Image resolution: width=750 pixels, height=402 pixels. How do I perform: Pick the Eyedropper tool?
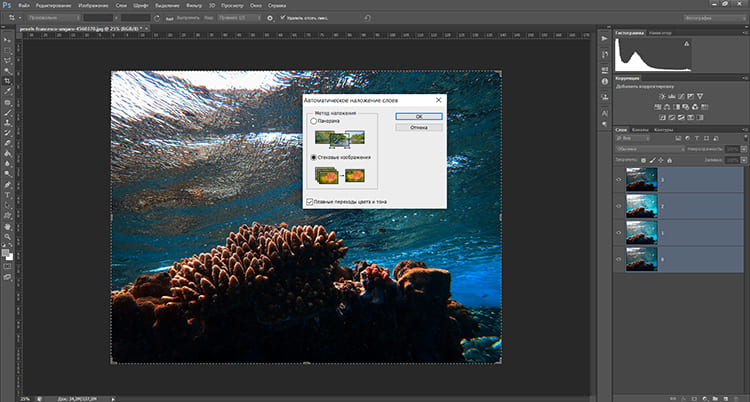coord(8,90)
